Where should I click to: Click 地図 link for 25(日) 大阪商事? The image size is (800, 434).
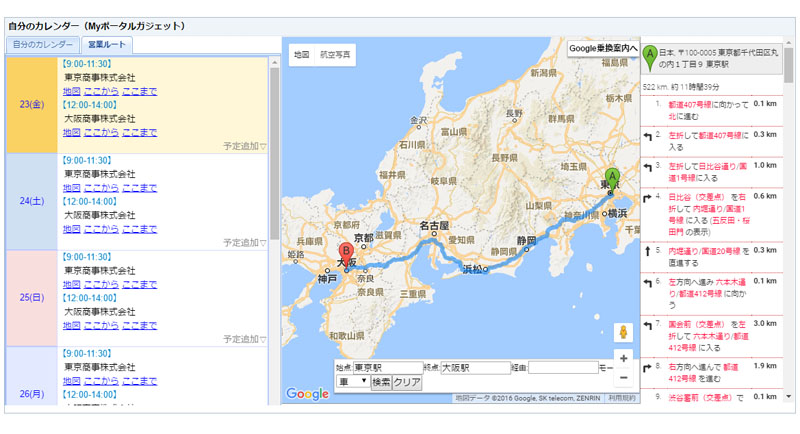pos(71,325)
